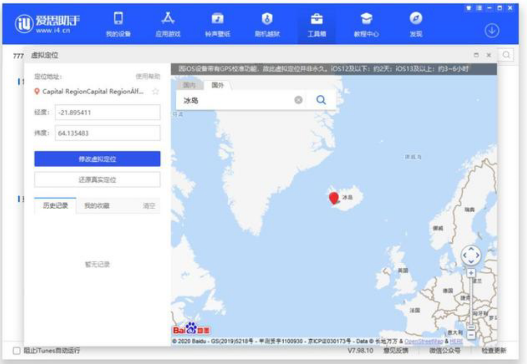Image resolution: width=527 pixels, height=364 pixels.
Task: Click the map search magnifier button
Action: coord(321,100)
